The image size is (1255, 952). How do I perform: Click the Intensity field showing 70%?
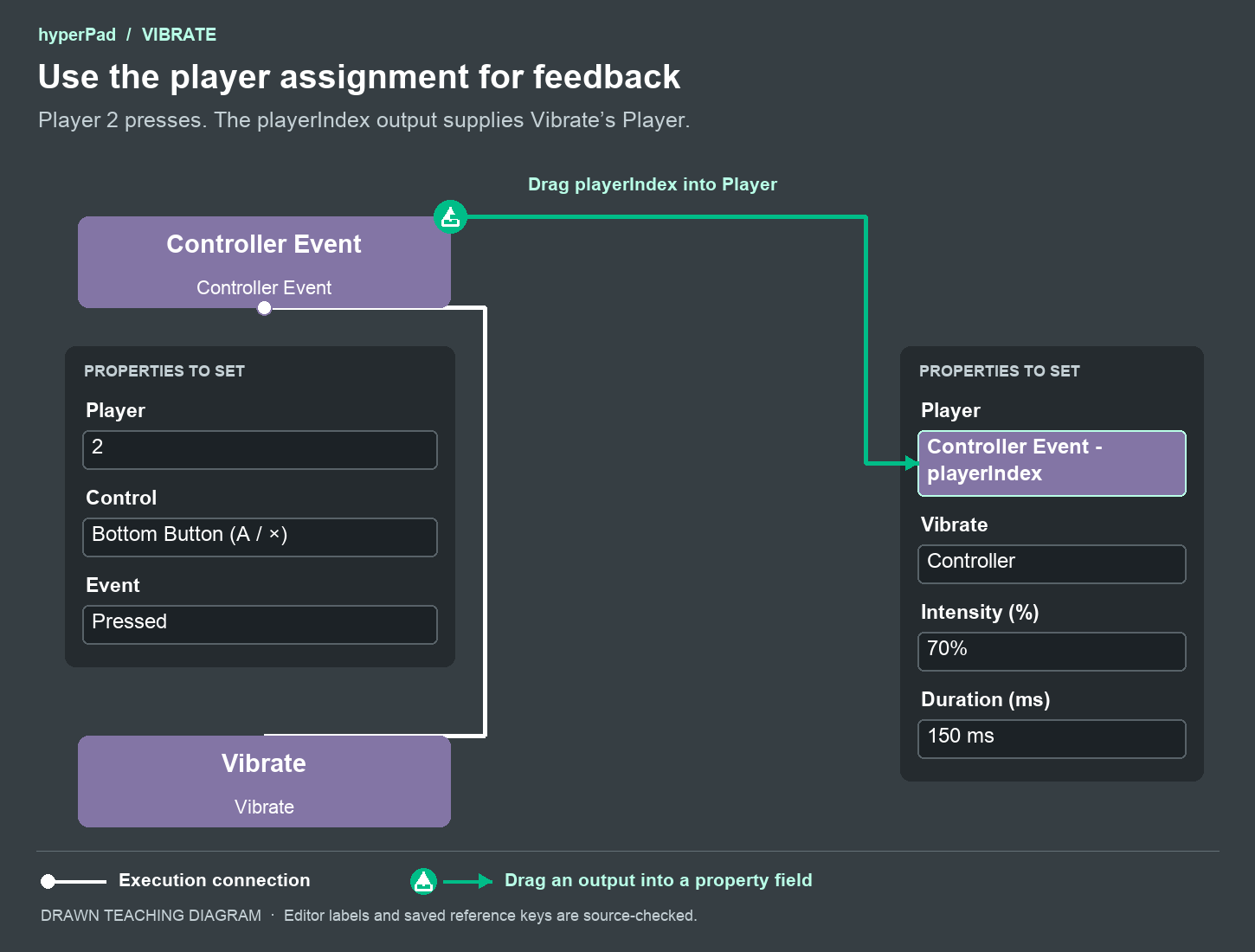point(1052,652)
